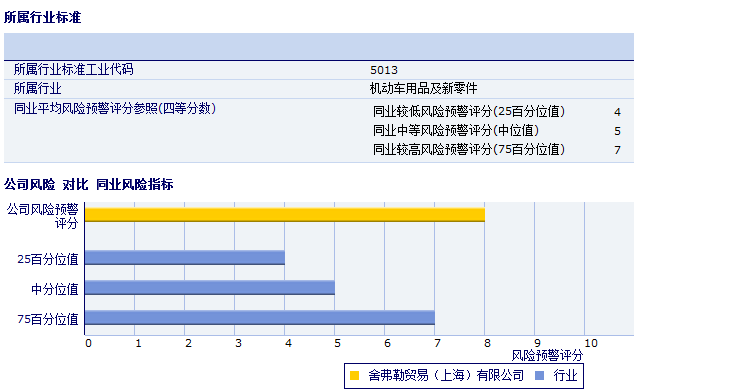This screenshot has height=389, width=753.
Task: Click the 同业平均风险预警评分参照(四等分数) label
Action: click(115, 109)
